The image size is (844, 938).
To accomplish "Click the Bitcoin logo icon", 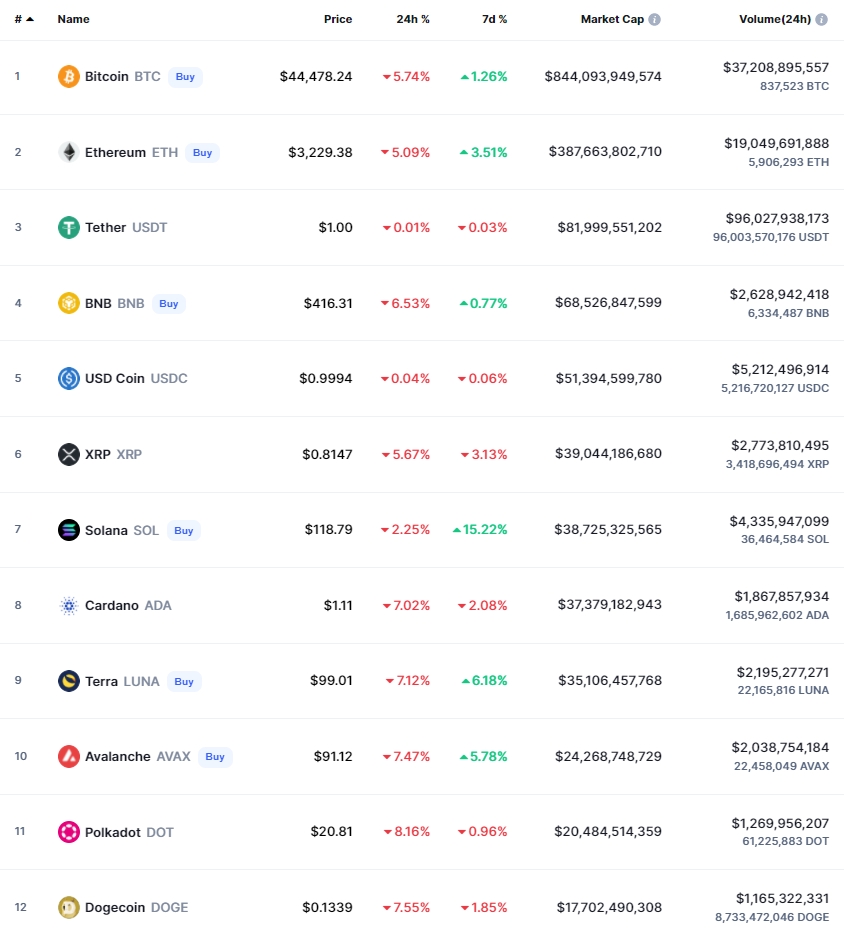I will click(x=69, y=77).
